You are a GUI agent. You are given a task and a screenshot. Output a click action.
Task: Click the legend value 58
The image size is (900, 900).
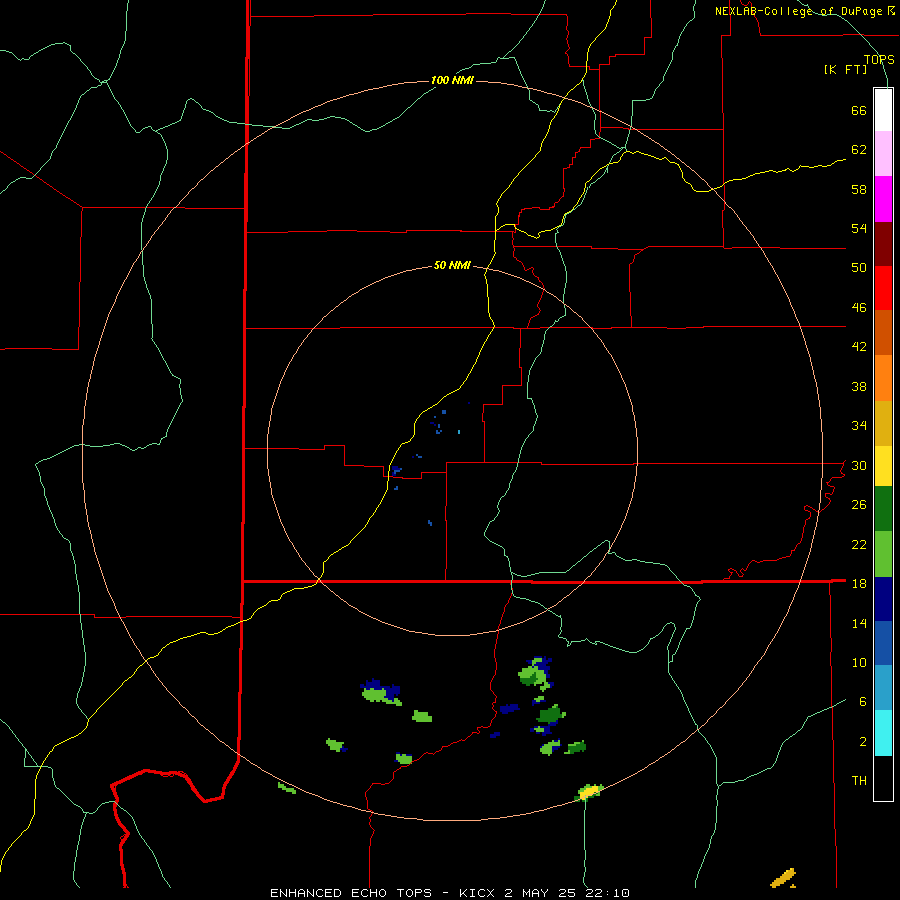(859, 189)
